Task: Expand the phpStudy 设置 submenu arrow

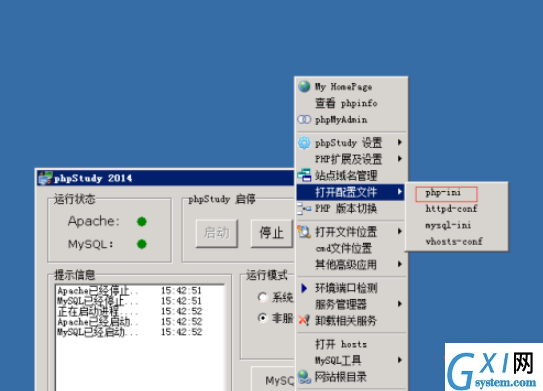Action: click(x=400, y=142)
